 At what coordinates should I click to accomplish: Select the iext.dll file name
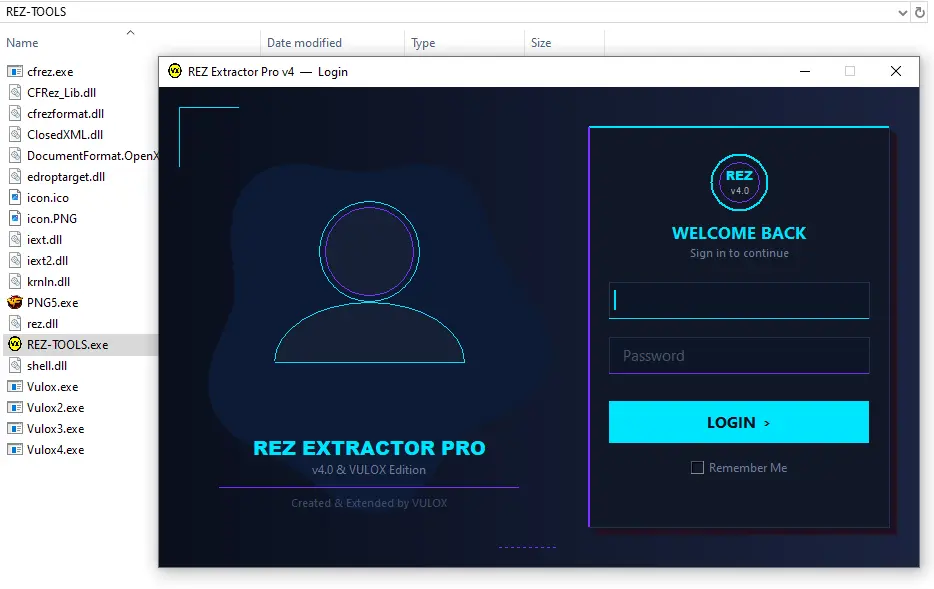point(45,239)
